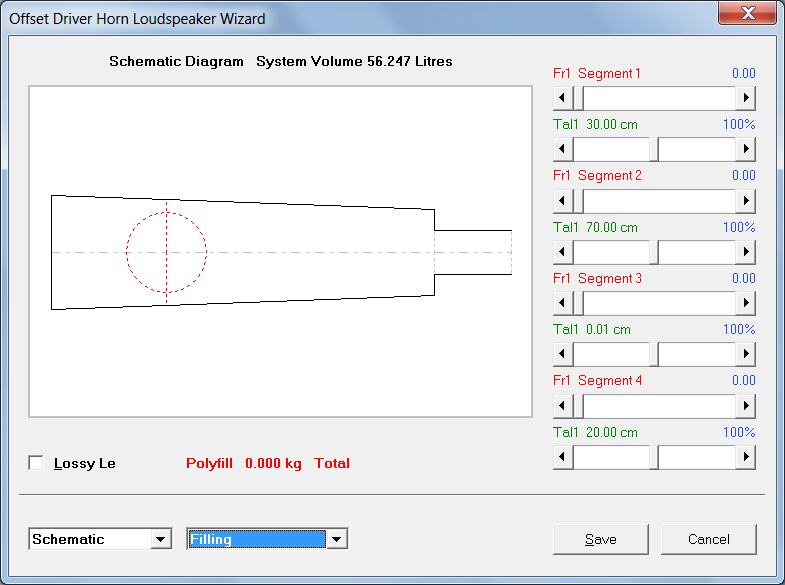
Task: Decrease Fr1 Segment 4 with left arrow
Action: click(563, 405)
